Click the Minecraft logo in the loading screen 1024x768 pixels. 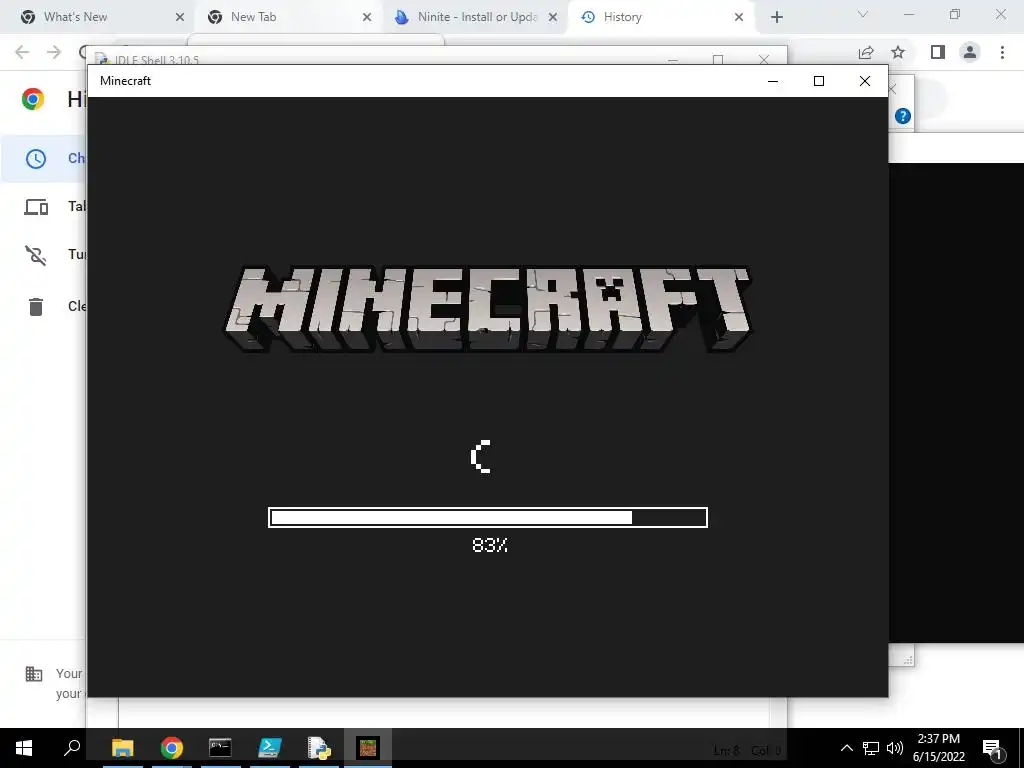pos(488,309)
